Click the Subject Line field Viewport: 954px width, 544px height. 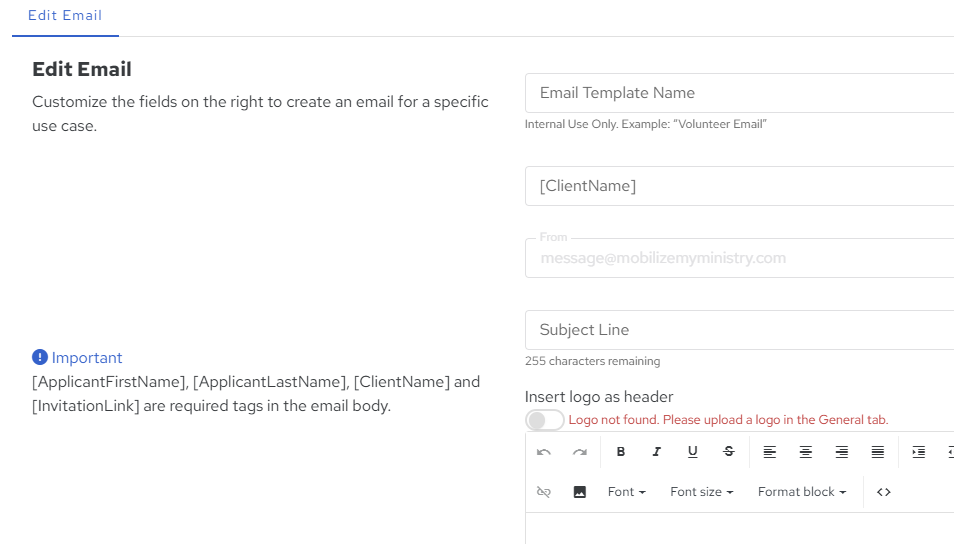[739, 330]
